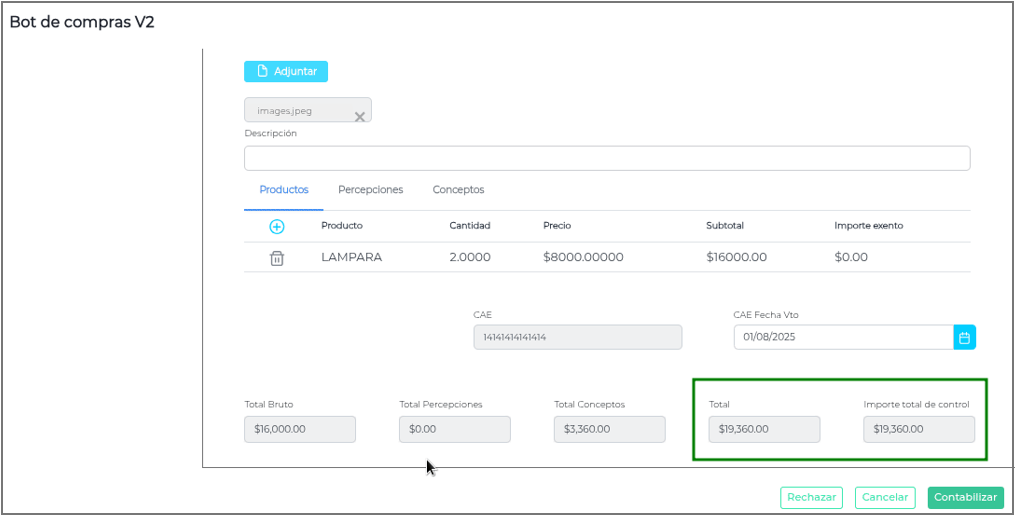Click the Importe exento $0.00 cell
This screenshot has width=1015, height=516.
(851, 257)
